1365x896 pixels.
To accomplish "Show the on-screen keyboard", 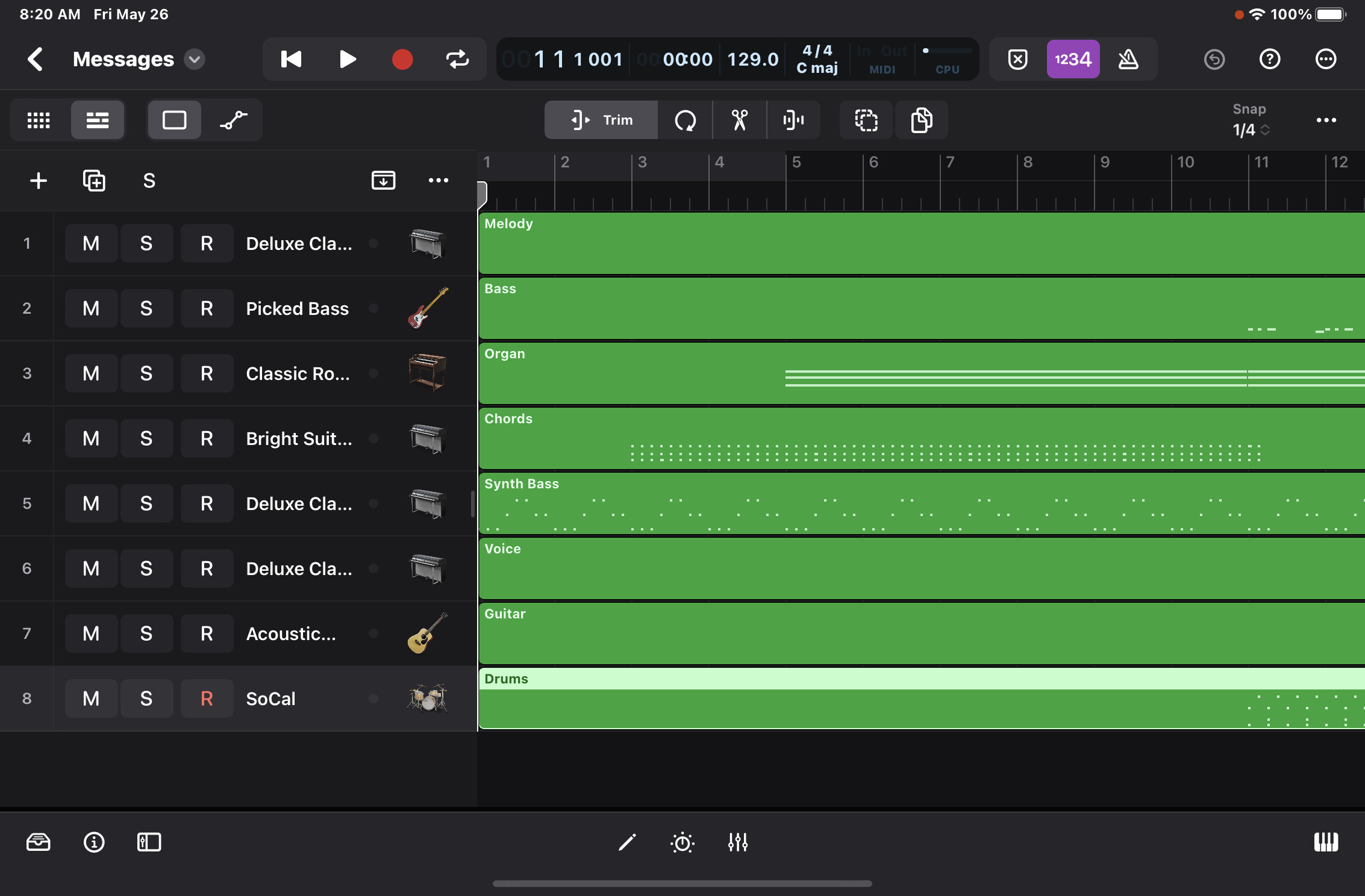I will click(1325, 842).
